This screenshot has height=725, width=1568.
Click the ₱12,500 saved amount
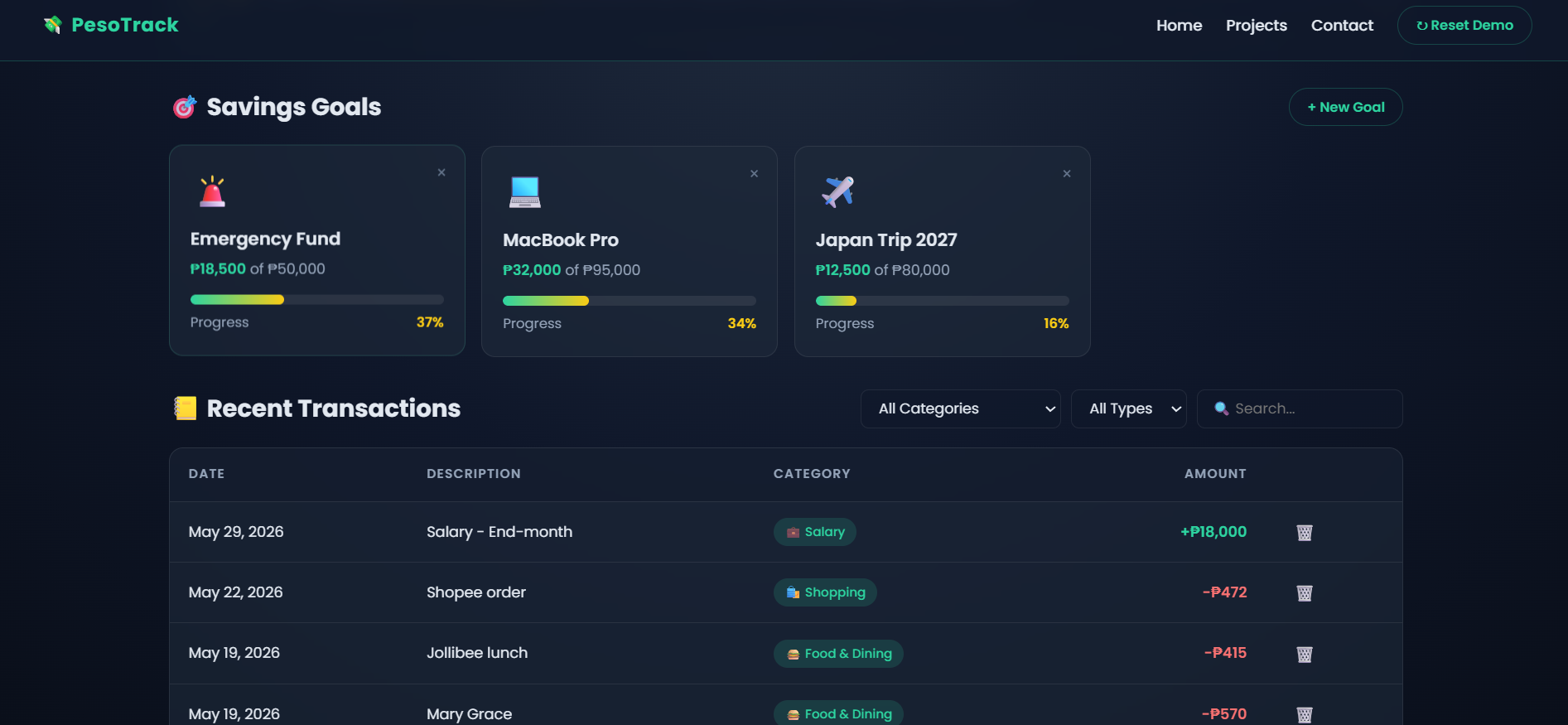(x=843, y=270)
